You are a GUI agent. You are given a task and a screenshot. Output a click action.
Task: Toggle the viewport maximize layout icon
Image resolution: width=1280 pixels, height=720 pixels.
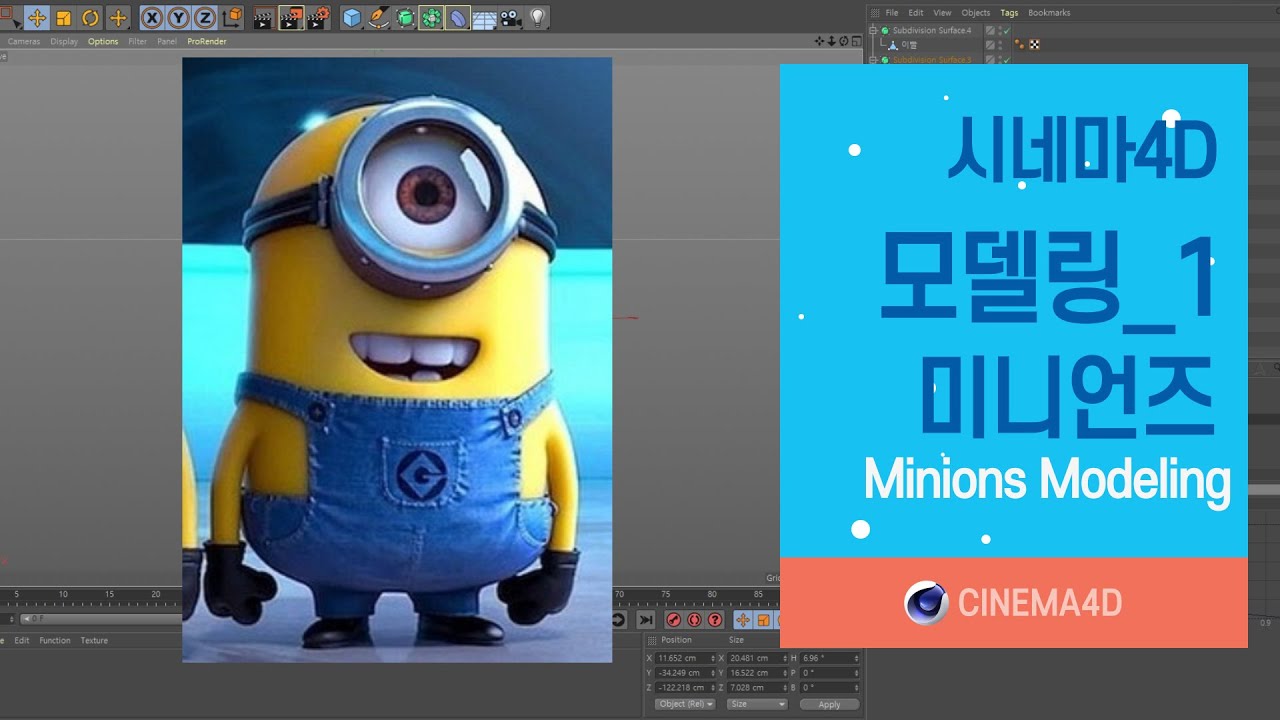pos(856,41)
